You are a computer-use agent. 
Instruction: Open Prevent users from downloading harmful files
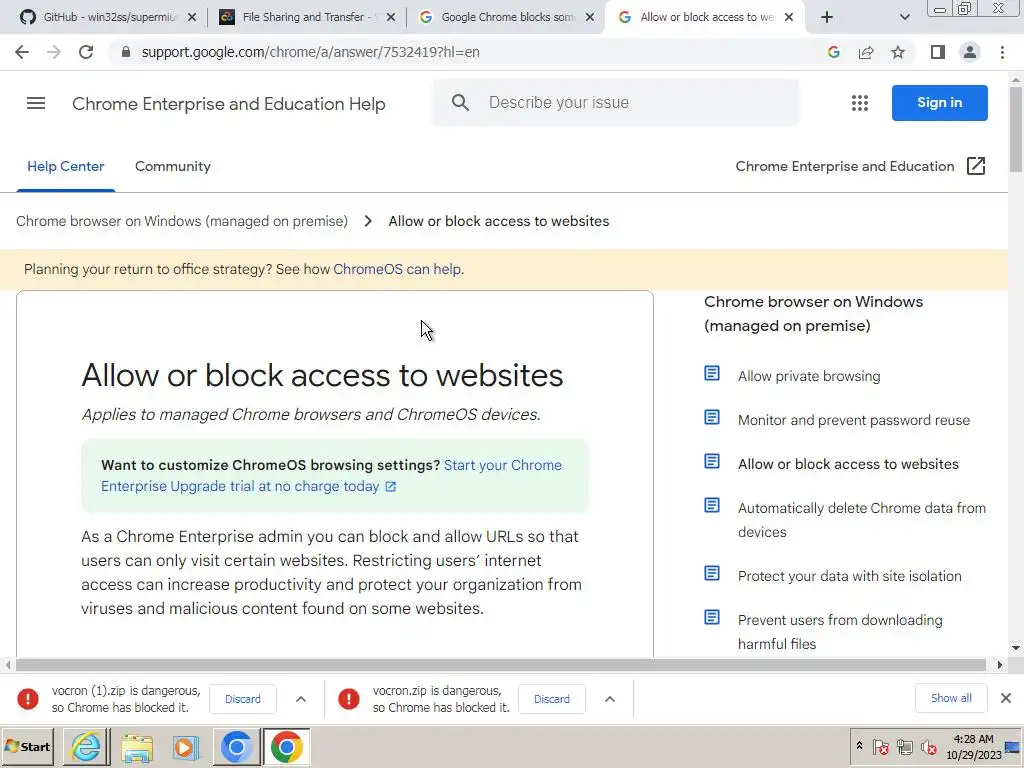840,632
